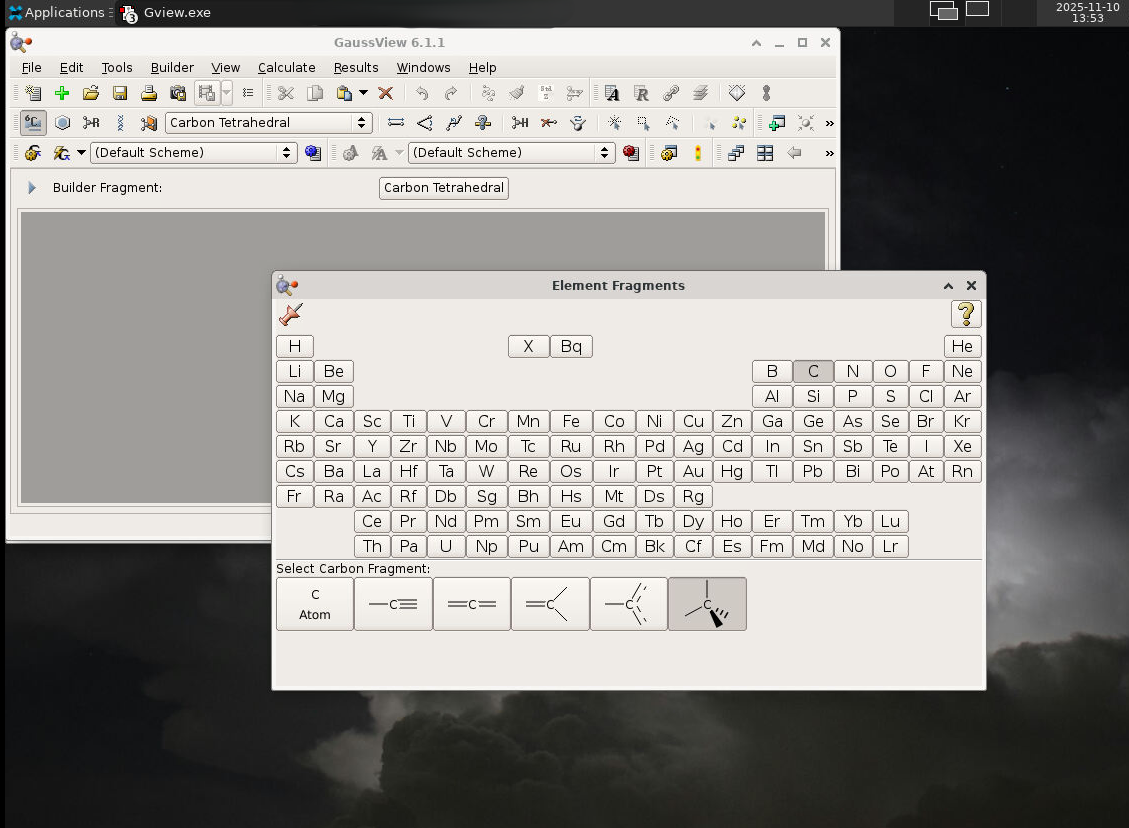Open the Carbon Tetrahedral fragment dropdown

[268, 123]
